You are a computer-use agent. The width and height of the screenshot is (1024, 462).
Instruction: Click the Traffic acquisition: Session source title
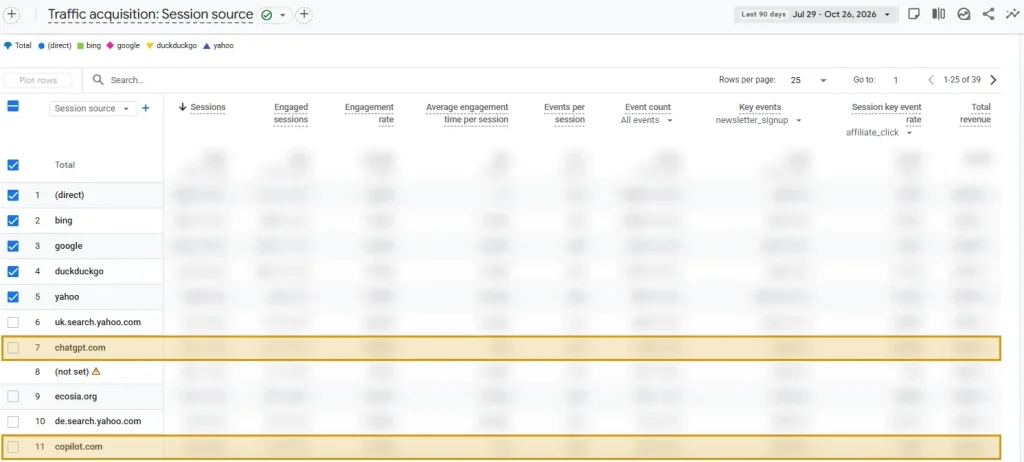[150, 14]
